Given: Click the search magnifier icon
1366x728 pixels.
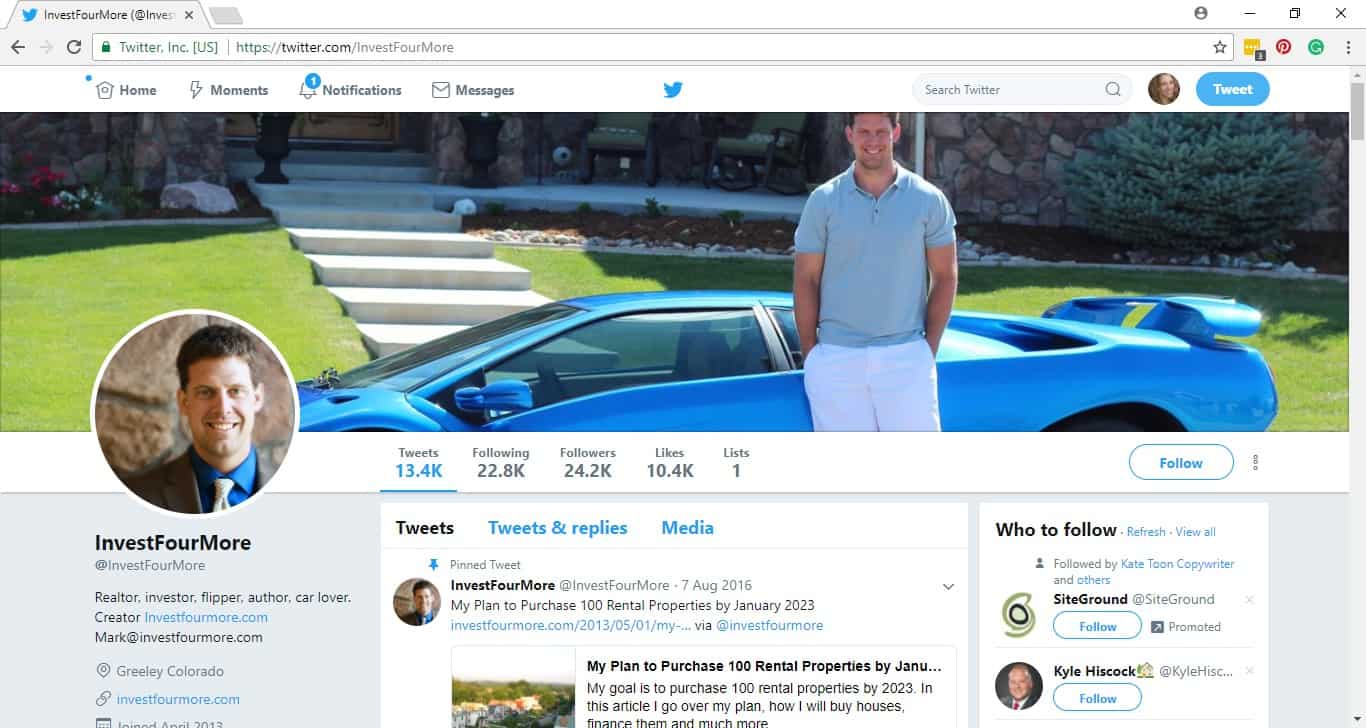Looking at the screenshot, I should click(x=1113, y=90).
